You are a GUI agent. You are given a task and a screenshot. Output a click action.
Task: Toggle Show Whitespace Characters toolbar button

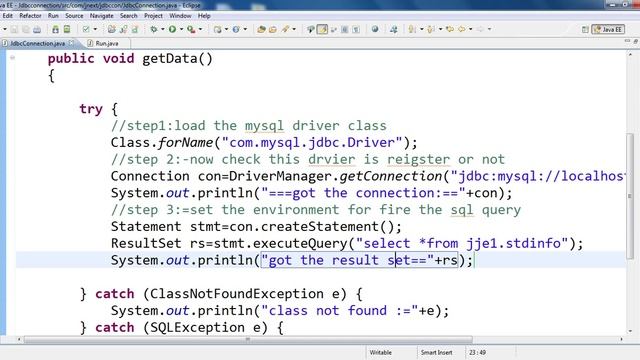pyautogui.click(x=356, y=29)
